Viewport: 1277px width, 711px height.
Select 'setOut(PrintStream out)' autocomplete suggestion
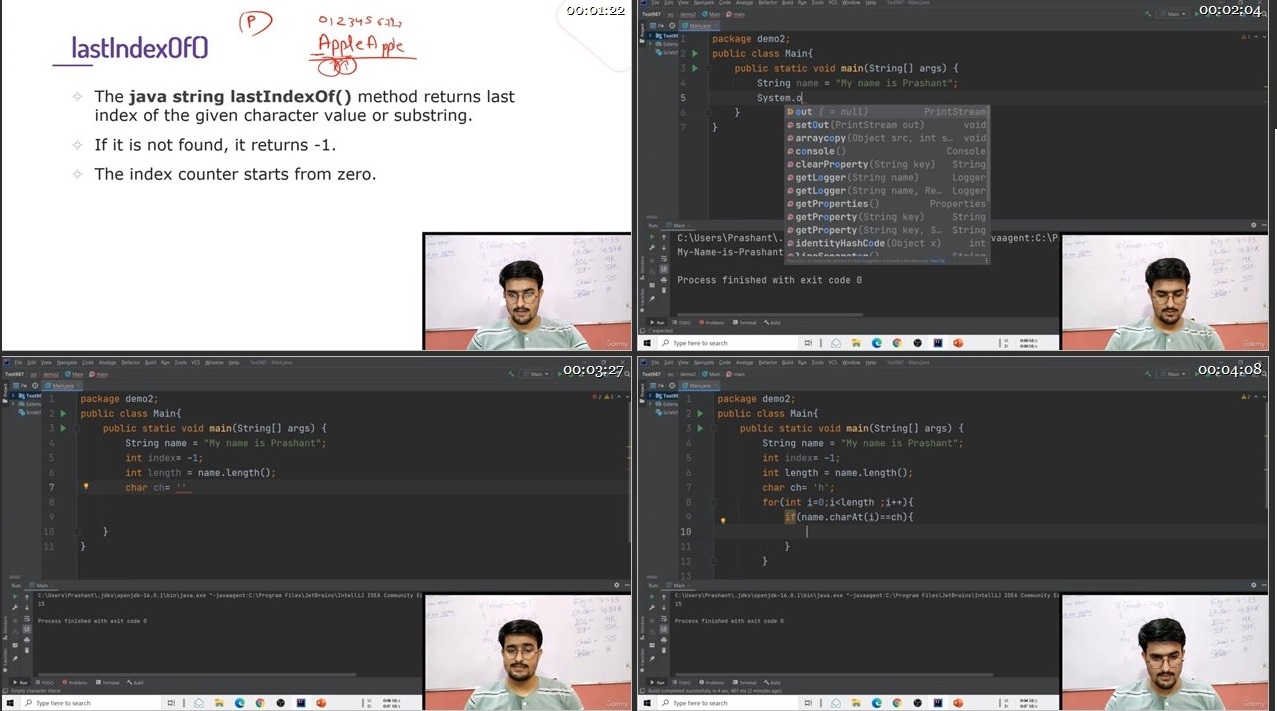(887, 125)
